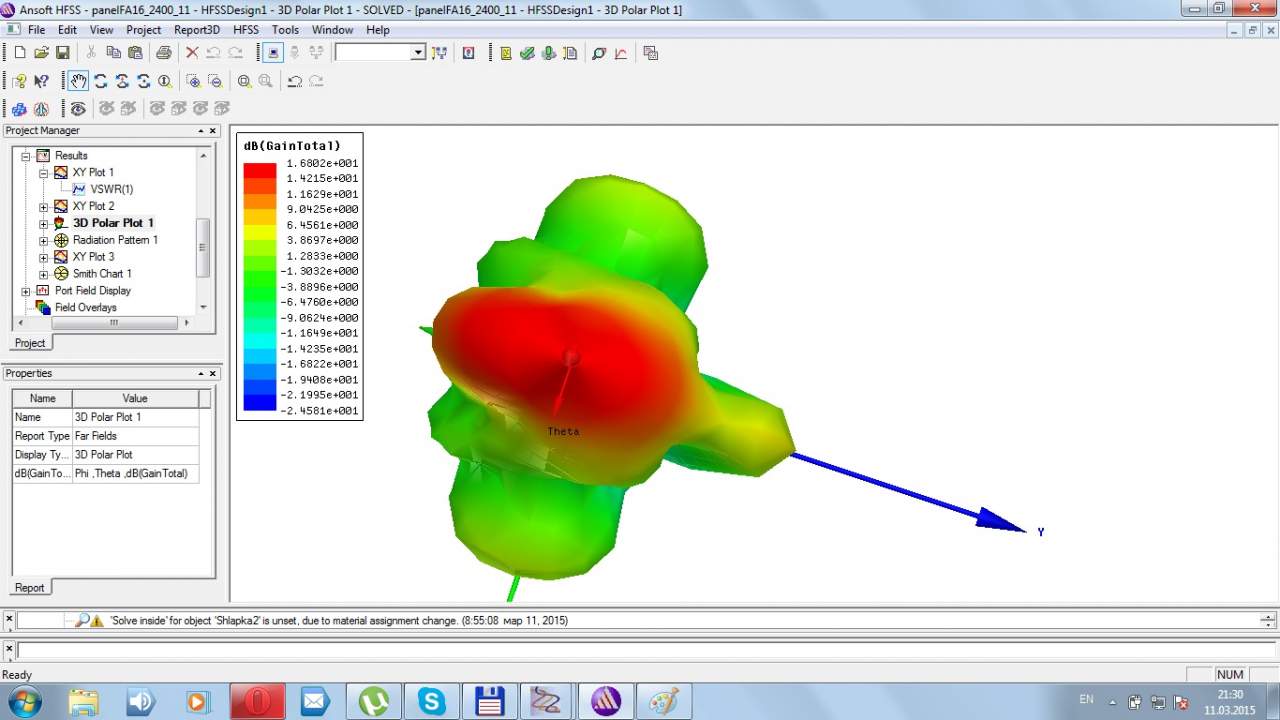This screenshot has height=720, width=1280.
Task: Toggle the eye visibility icon
Action: (x=78, y=108)
